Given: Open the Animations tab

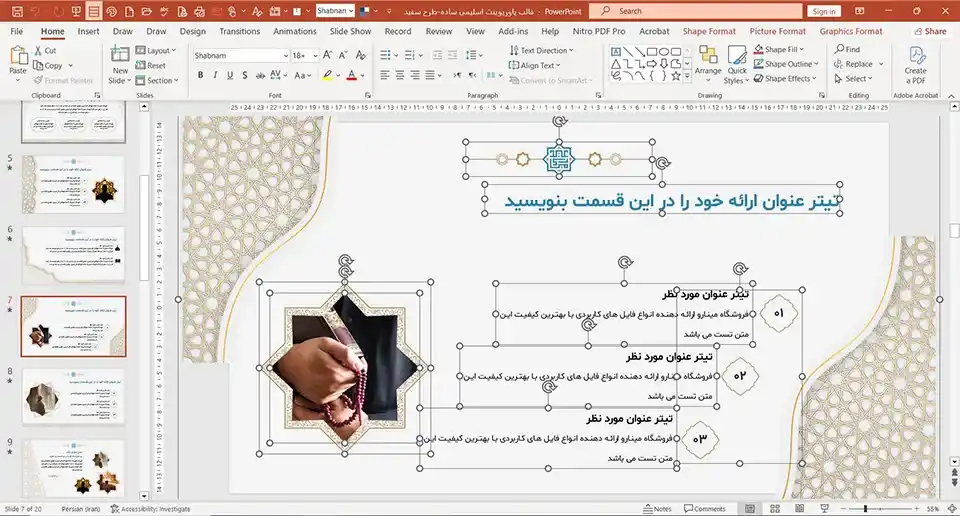Looking at the screenshot, I should pos(294,31).
